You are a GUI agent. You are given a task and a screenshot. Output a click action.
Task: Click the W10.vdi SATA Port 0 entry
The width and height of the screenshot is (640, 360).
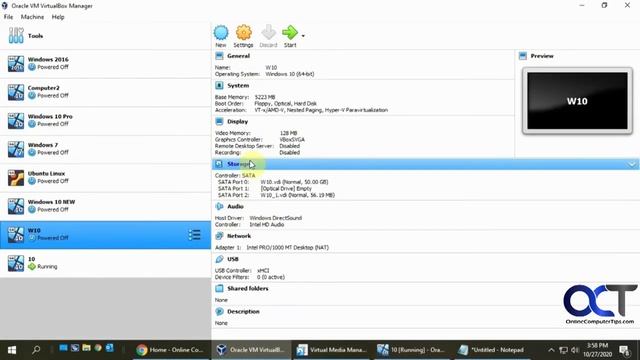click(x=294, y=182)
